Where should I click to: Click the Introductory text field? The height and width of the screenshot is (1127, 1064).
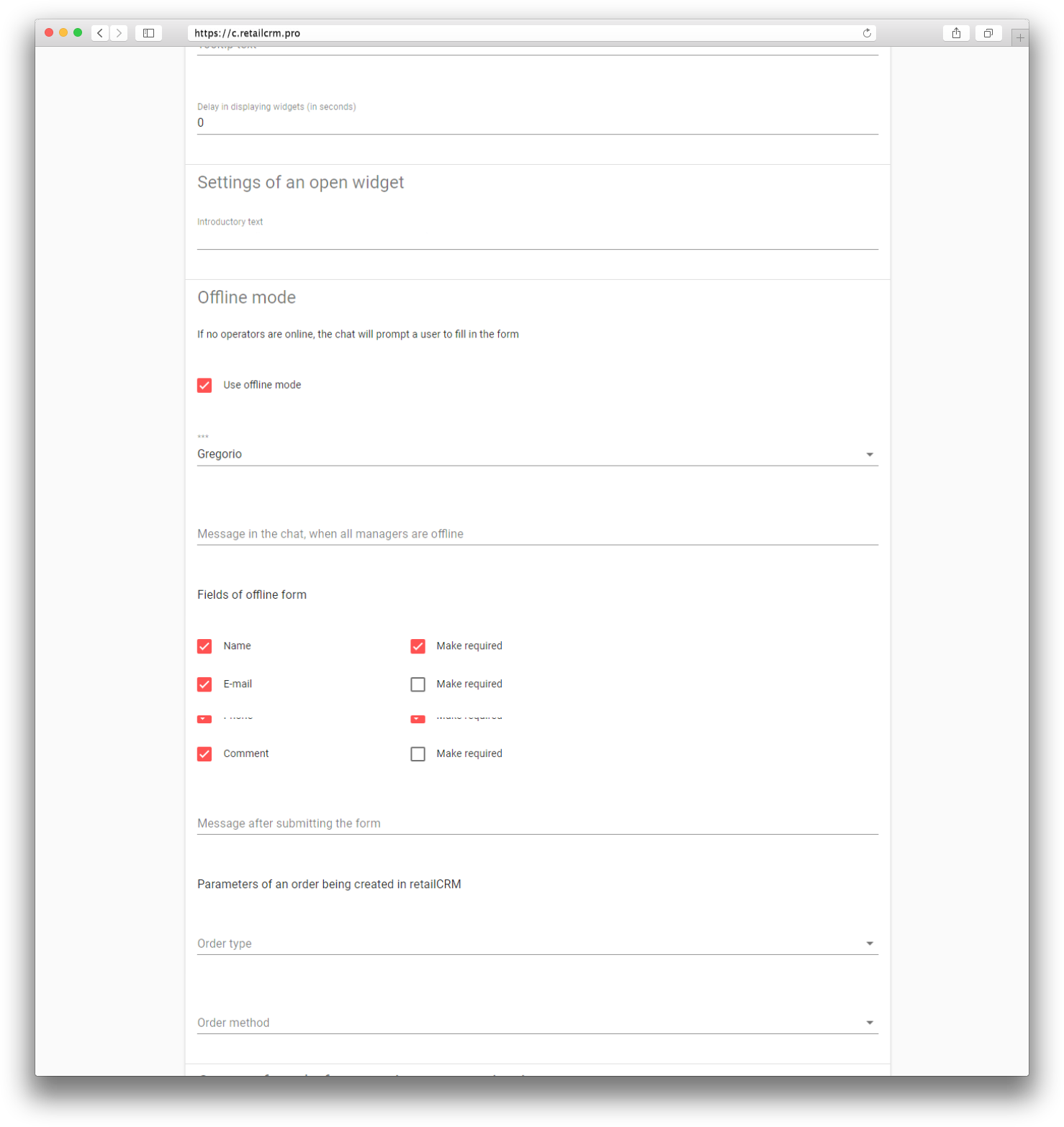click(x=537, y=238)
